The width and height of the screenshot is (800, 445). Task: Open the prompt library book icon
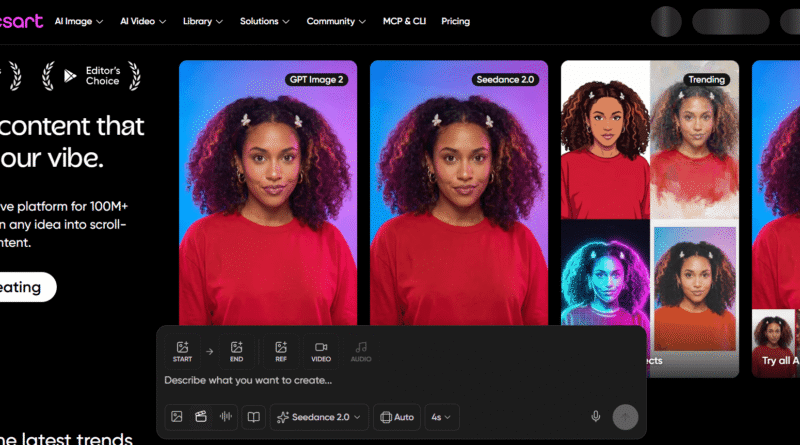[254, 417]
